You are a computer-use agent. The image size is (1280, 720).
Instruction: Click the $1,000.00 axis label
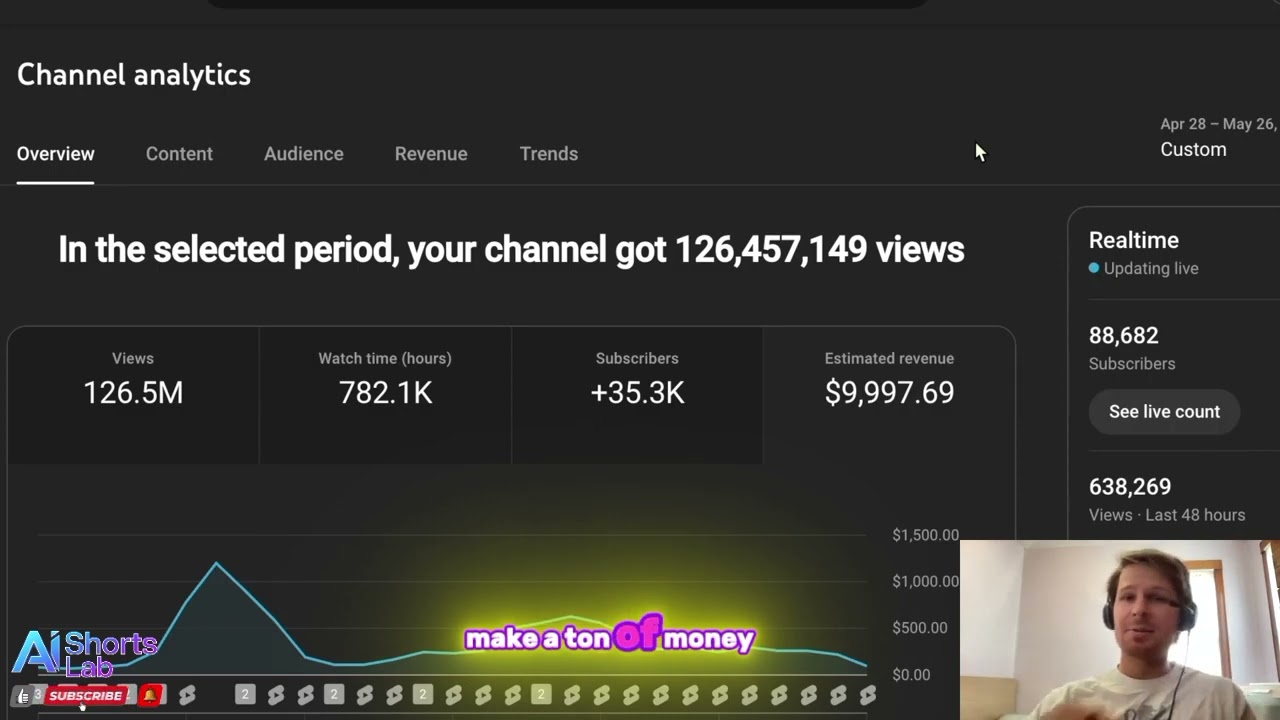pos(925,581)
